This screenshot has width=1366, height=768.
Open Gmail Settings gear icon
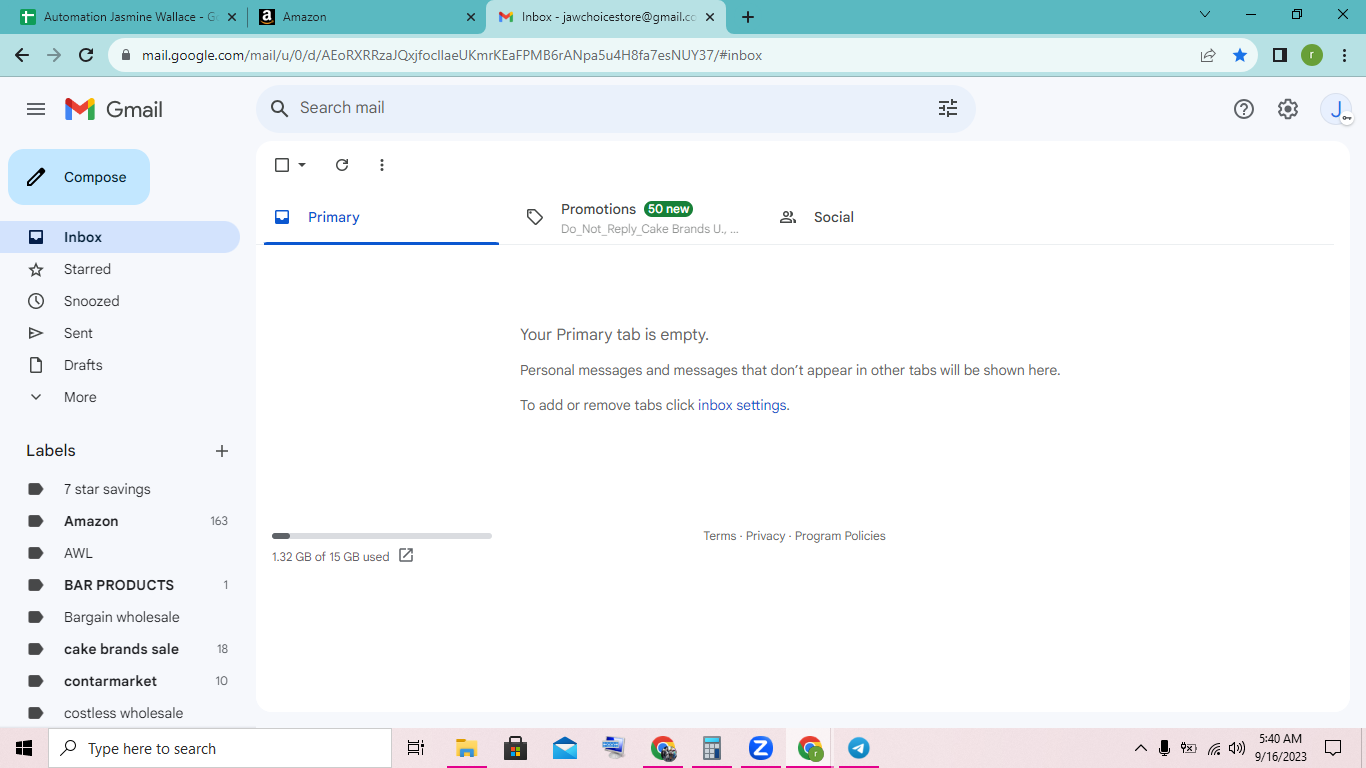pyautogui.click(x=1288, y=109)
